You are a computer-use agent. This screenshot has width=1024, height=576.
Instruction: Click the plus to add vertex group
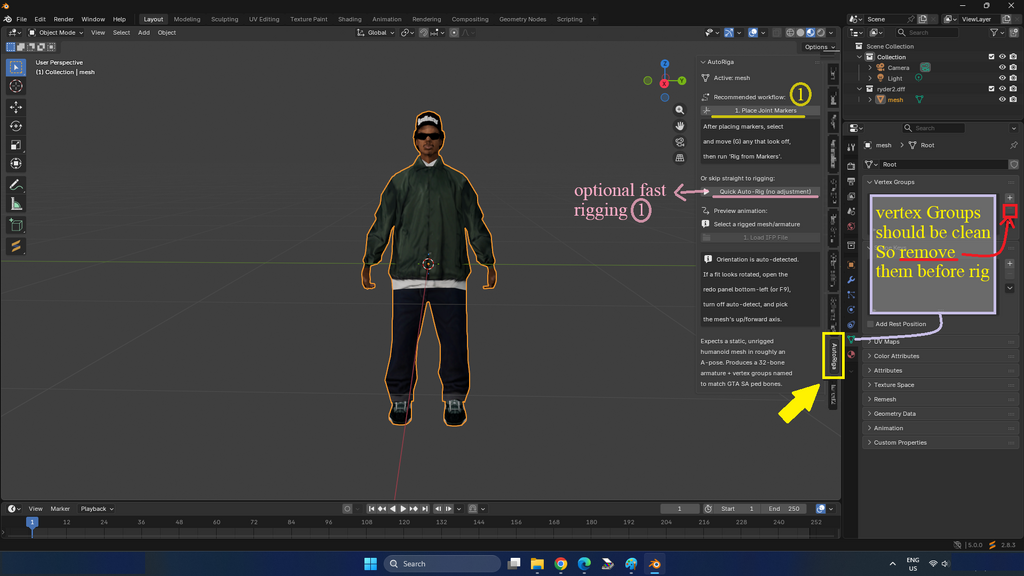coord(1010,197)
